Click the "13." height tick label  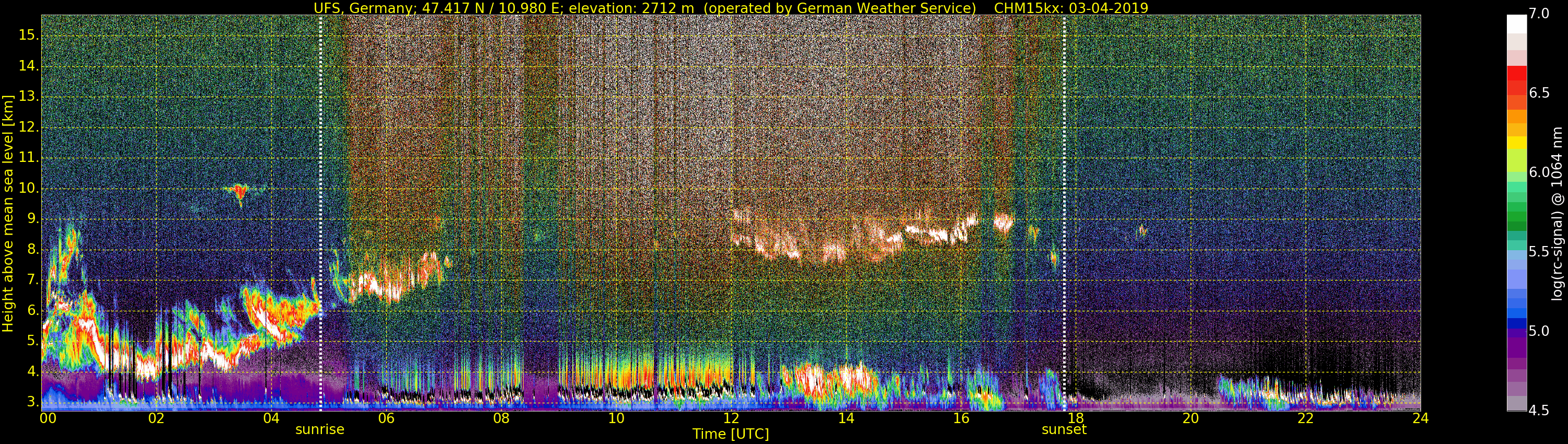pyautogui.click(x=28, y=96)
